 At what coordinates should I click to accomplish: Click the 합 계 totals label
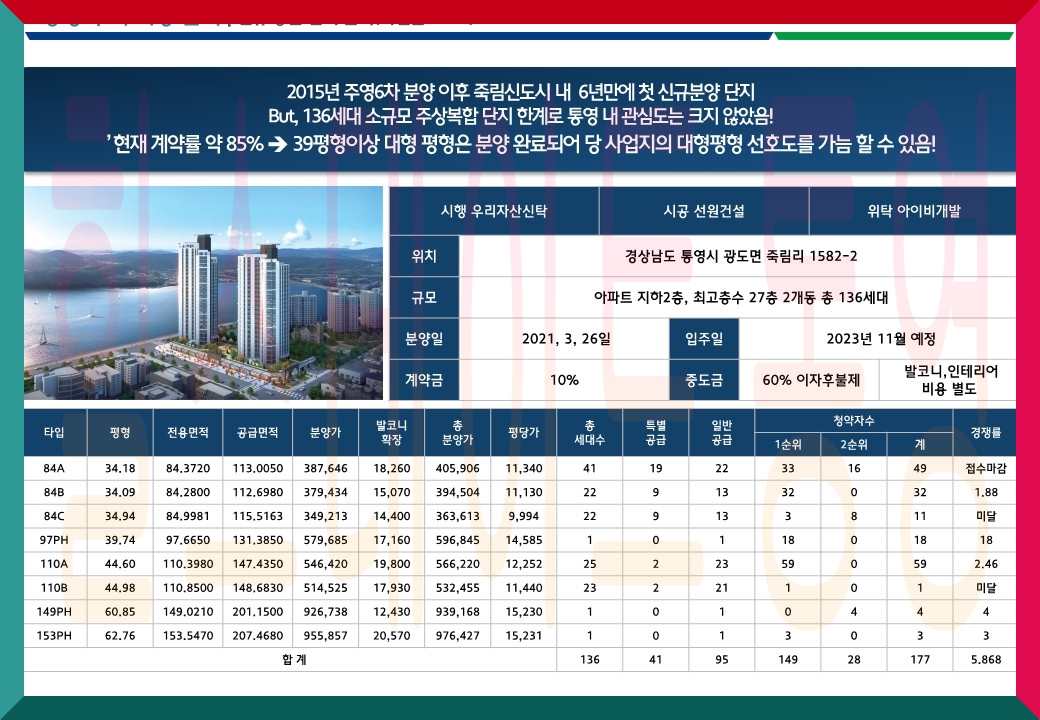294,660
